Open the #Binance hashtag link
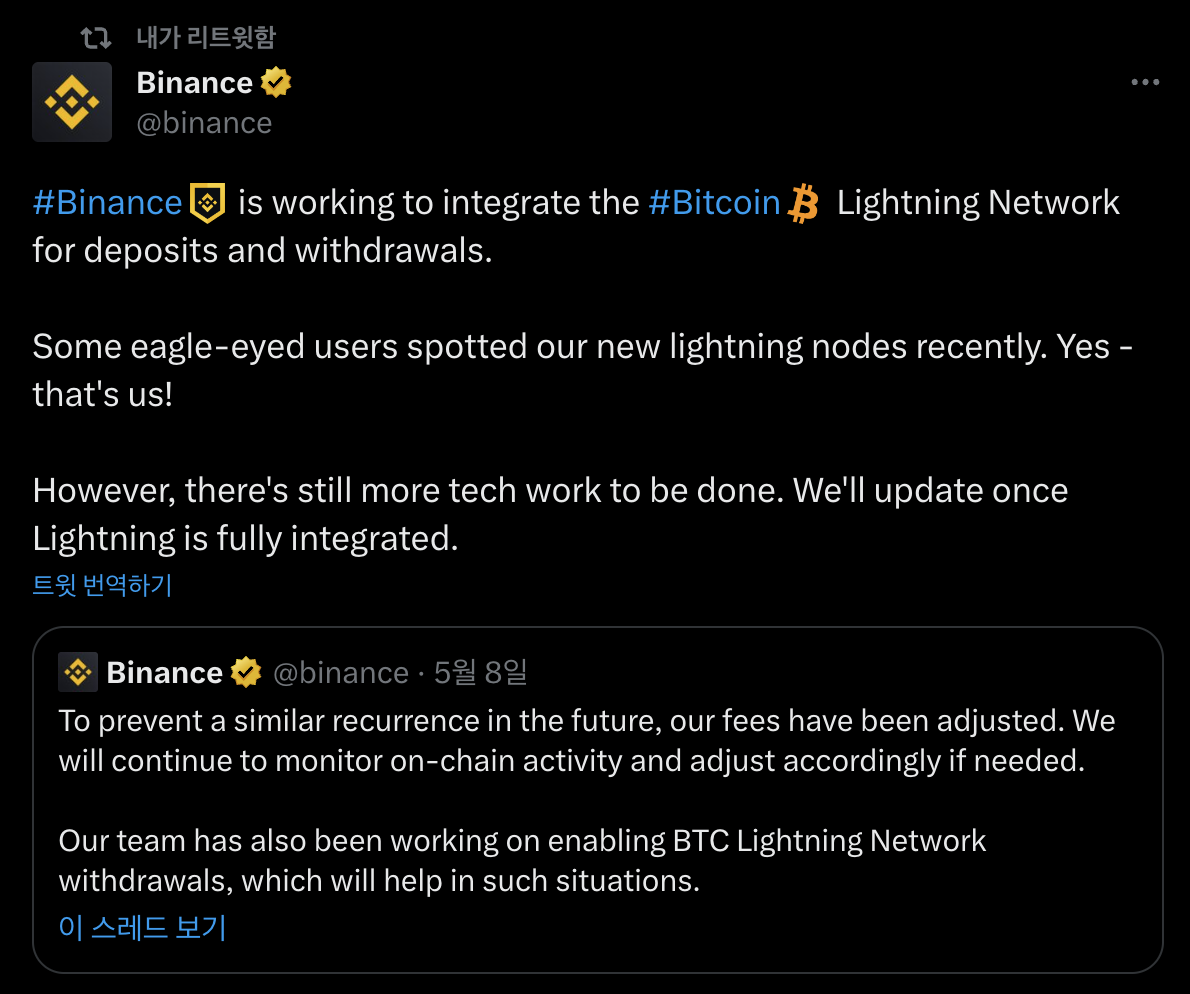Image resolution: width=1190 pixels, height=994 pixels. pyautogui.click(x=107, y=203)
